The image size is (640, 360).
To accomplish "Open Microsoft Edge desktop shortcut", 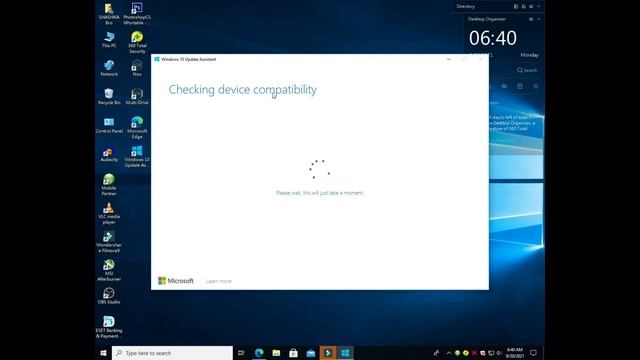I will point(137,128).
